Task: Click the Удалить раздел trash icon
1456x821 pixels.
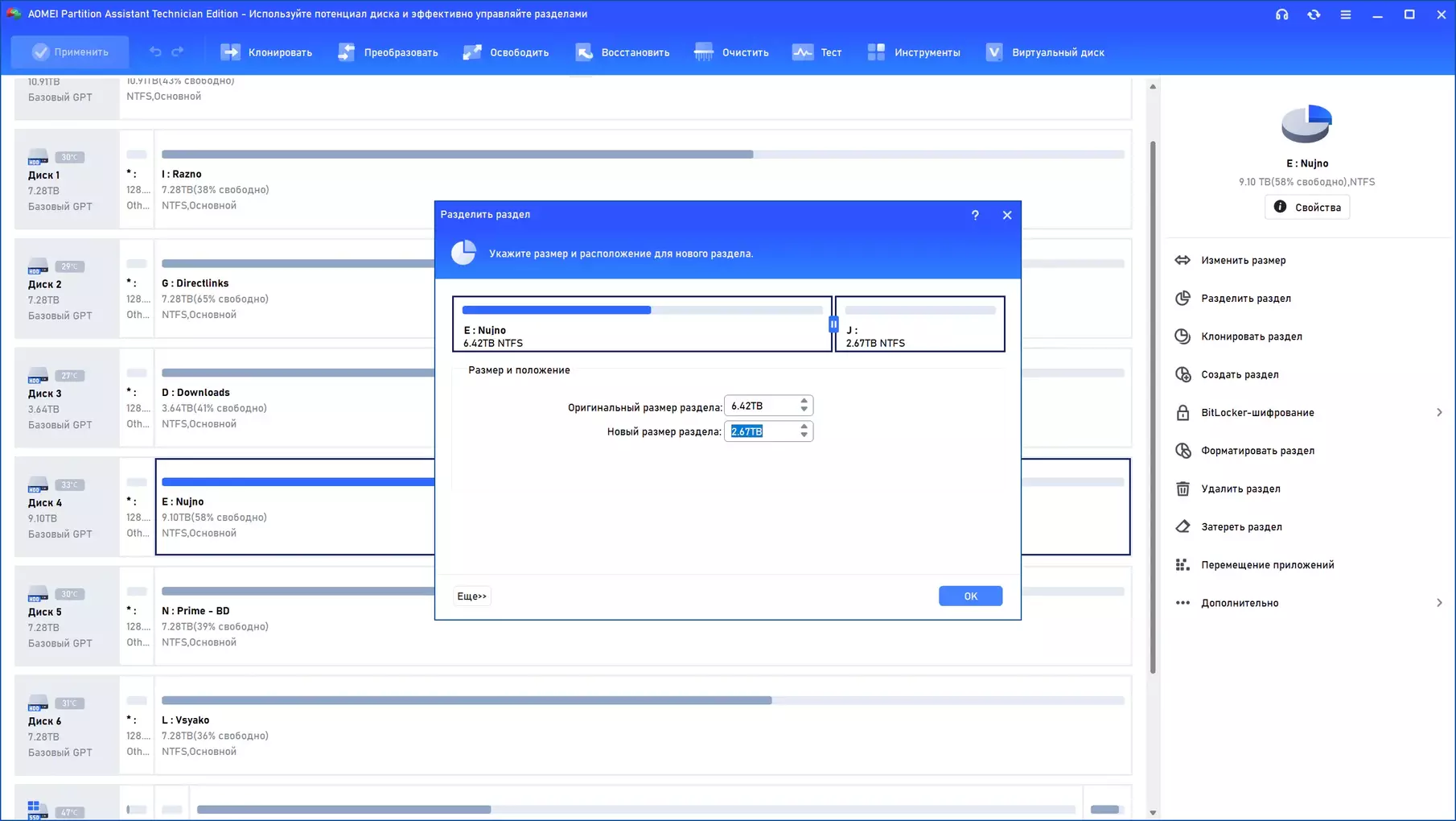Action: coord(1182,489)
